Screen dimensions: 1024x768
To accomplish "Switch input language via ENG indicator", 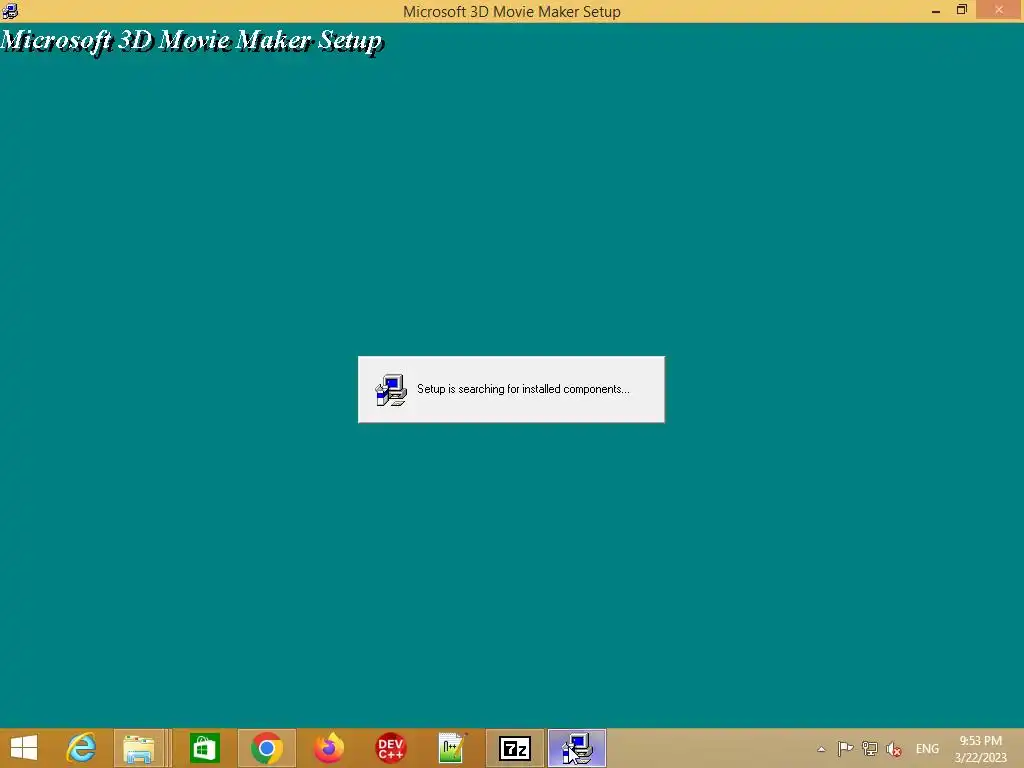I will 927,749.
